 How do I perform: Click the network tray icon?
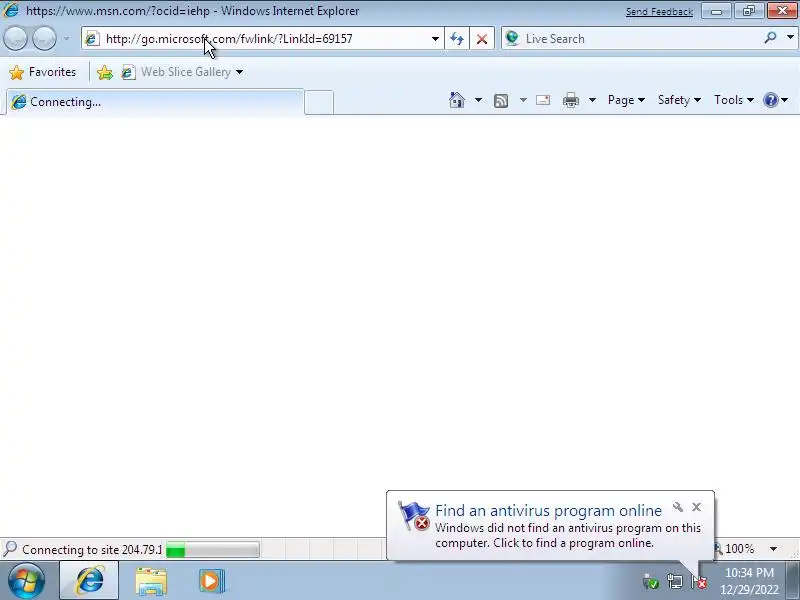click(x=674, y=581)
